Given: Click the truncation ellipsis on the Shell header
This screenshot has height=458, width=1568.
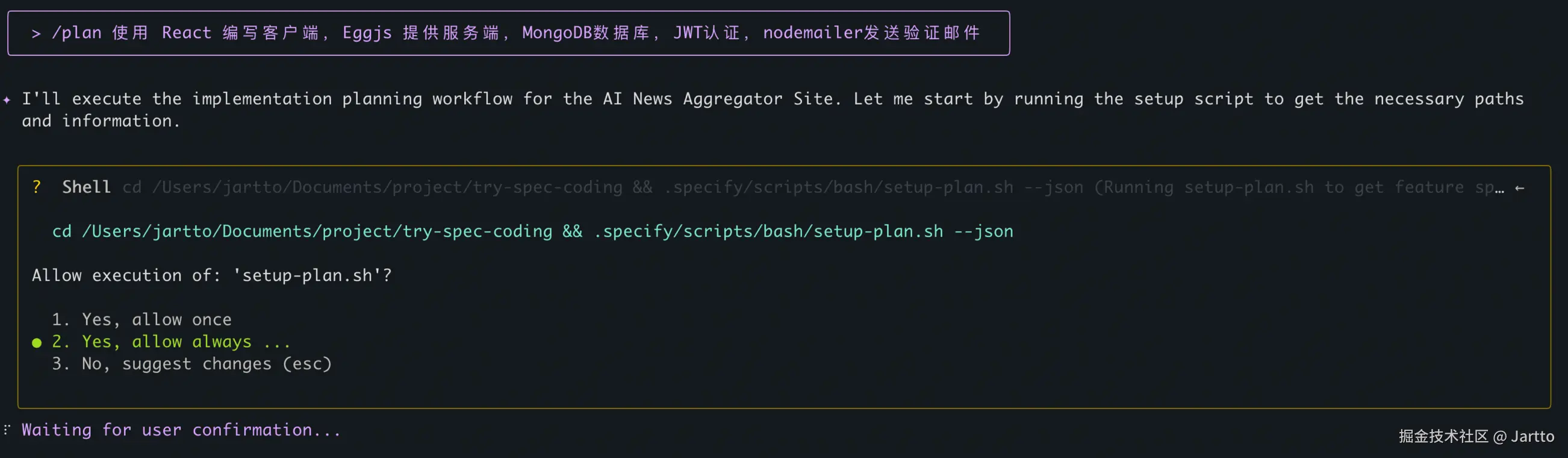Looking at the screenshot, I should 1499,188.
